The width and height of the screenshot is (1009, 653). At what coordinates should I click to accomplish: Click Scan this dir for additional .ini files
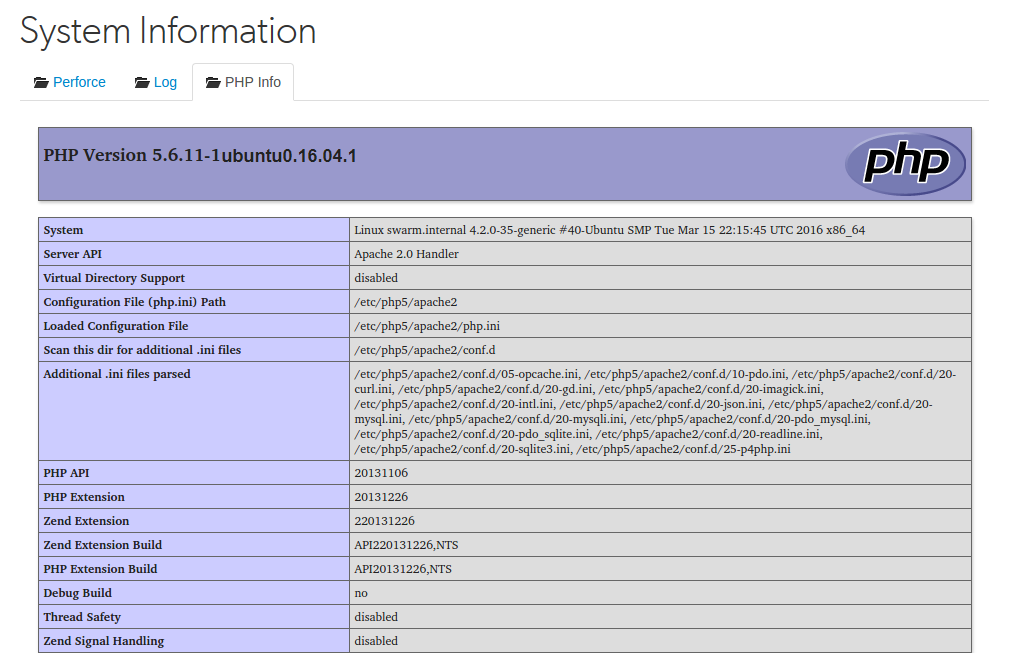pos(142,350)
